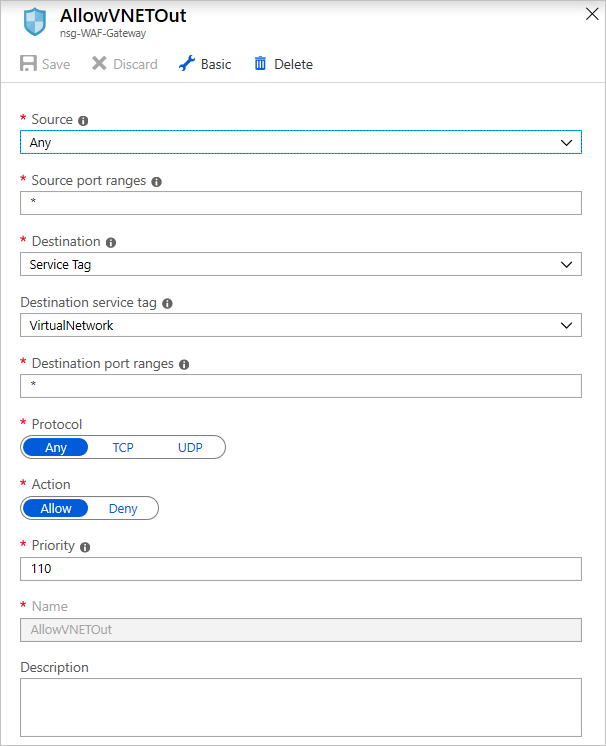The height and width of the screenshot is (746, 606).
Task: Click the Basic wrench icon
Action: pos(187,64)
